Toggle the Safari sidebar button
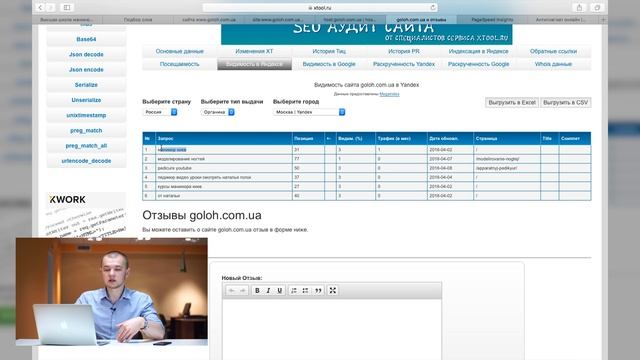Screen dimensions: 640x360 tap(67, 7)
